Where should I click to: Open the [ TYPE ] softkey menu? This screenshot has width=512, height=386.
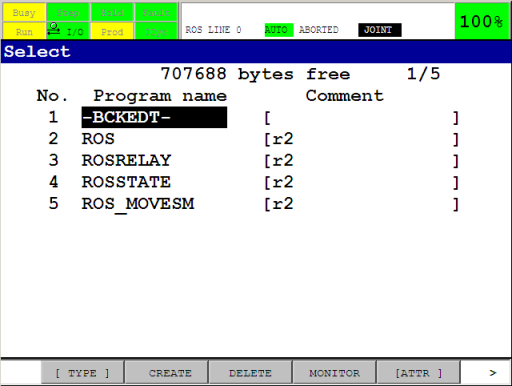coord(82,373)
